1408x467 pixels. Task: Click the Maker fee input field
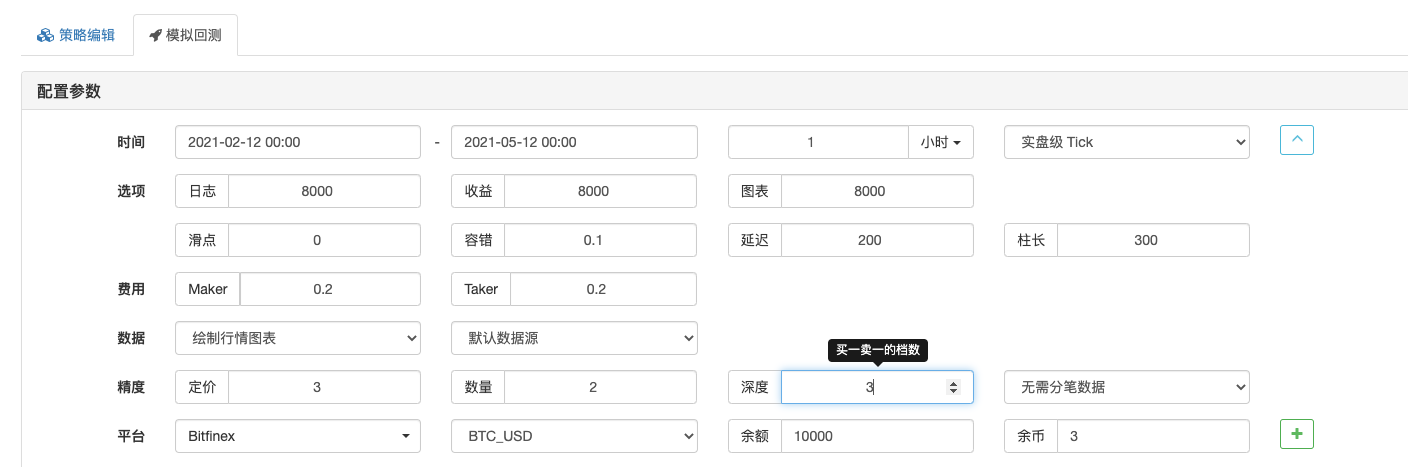coord(329,289)
